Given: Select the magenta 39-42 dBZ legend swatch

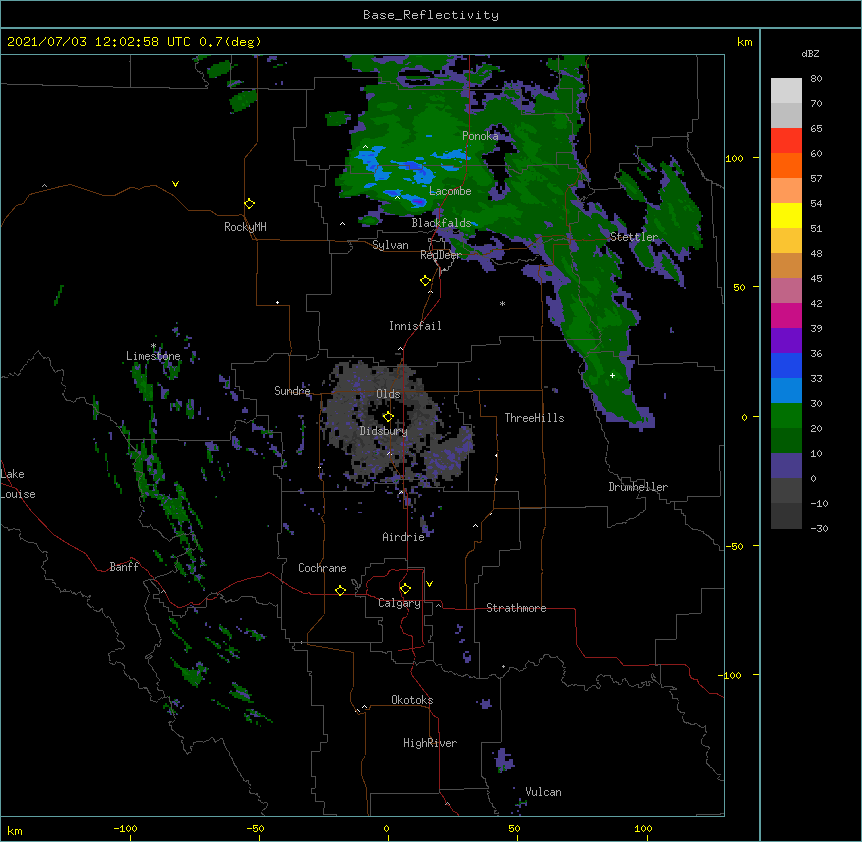Looking at the screenshot, I should coord(786,316).
